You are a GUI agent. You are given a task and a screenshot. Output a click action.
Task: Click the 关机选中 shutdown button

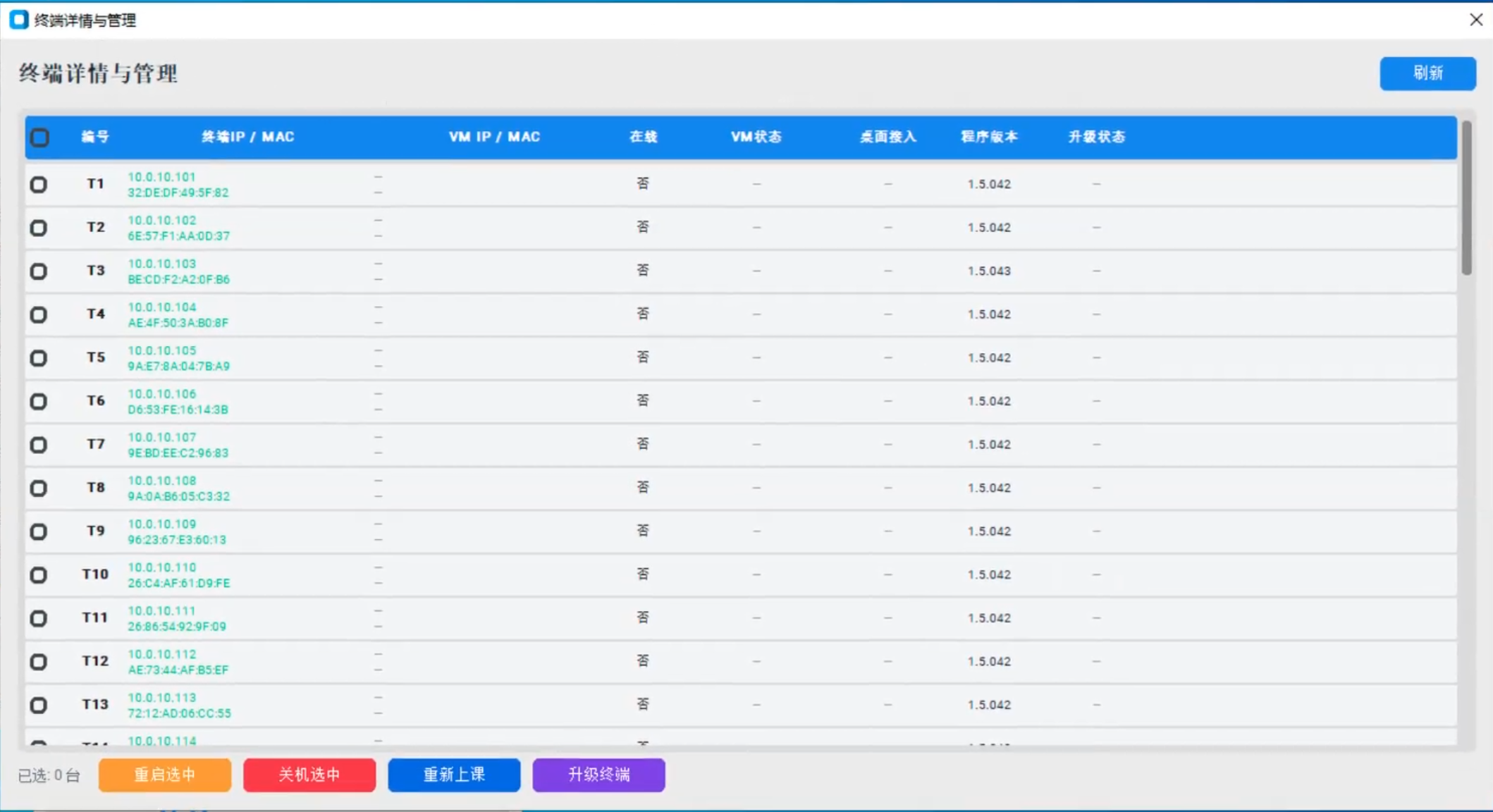click(x=309, y=775)
